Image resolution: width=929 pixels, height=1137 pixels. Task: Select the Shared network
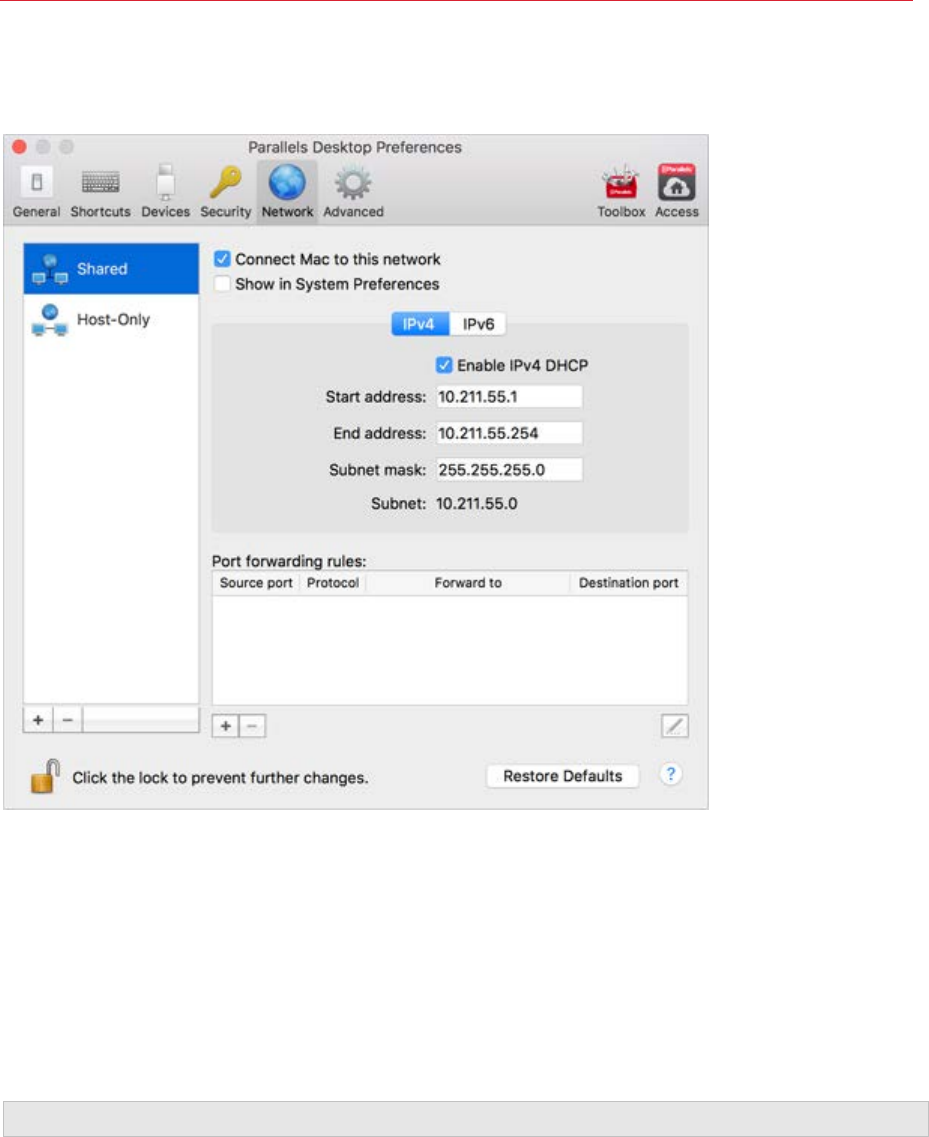click(x=111, y=269)
